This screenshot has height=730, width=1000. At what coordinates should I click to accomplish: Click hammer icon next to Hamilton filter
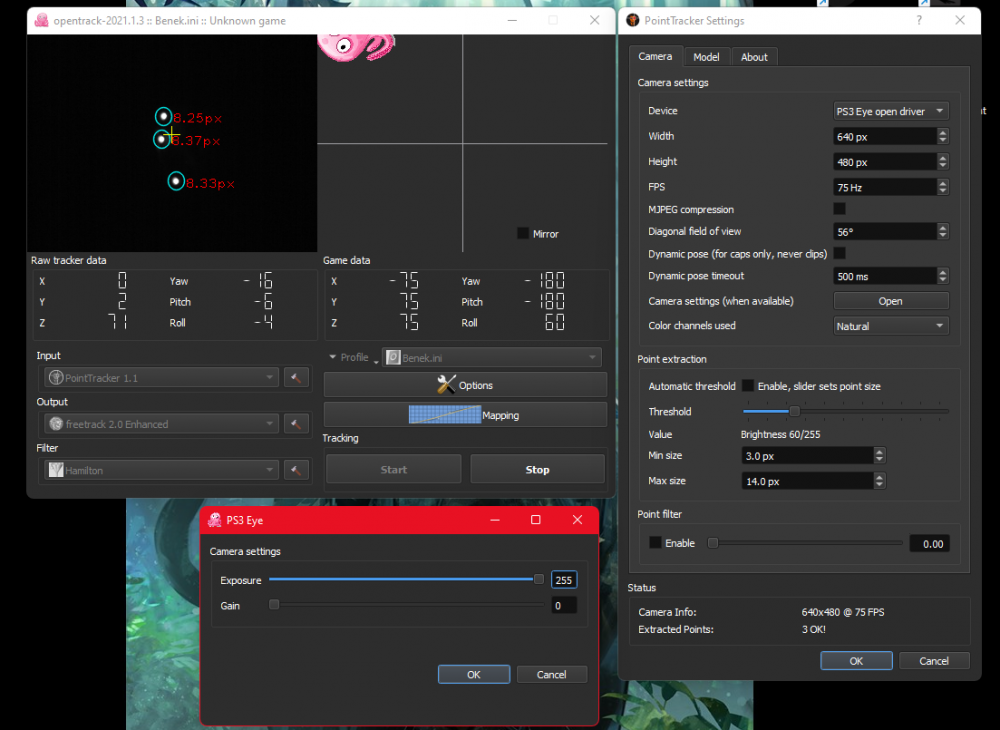click(296, 470)
